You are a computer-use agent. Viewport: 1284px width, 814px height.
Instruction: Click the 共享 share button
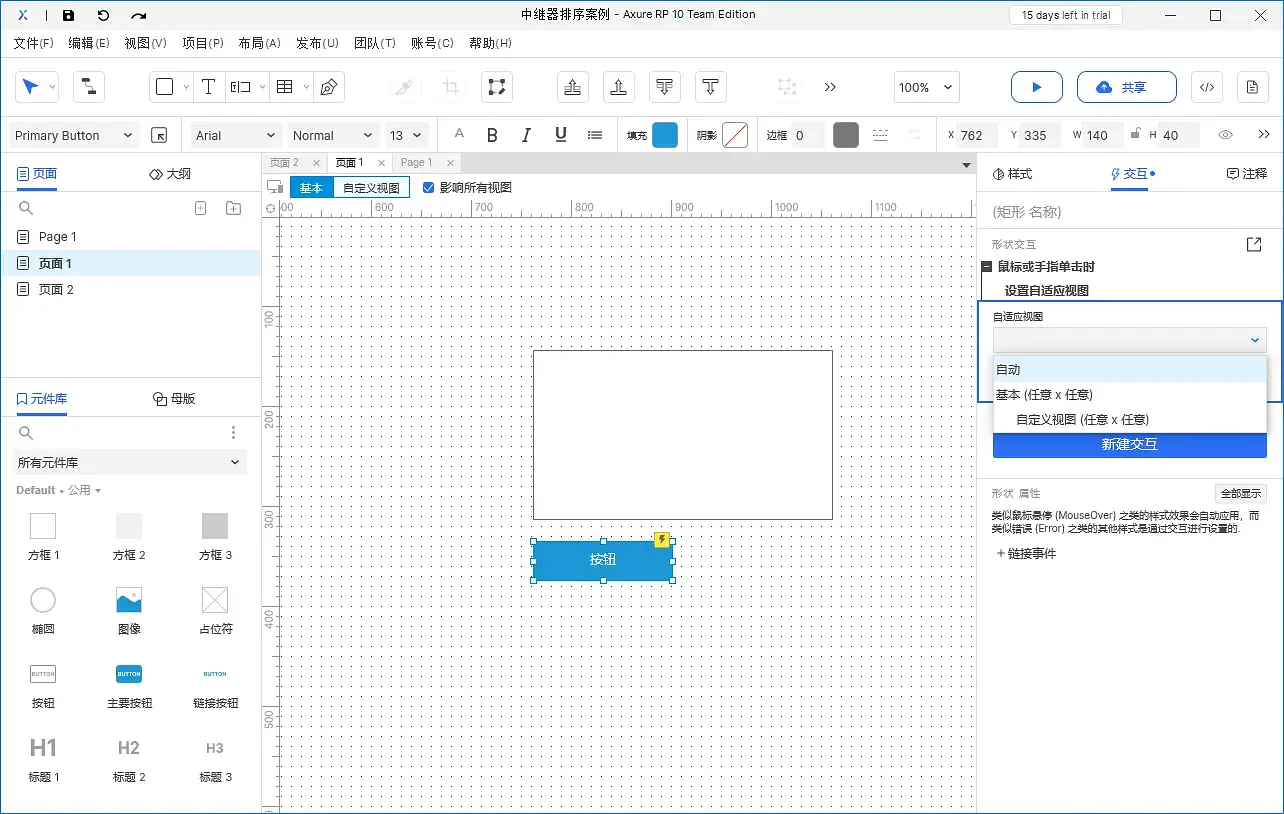point(1126,87)
